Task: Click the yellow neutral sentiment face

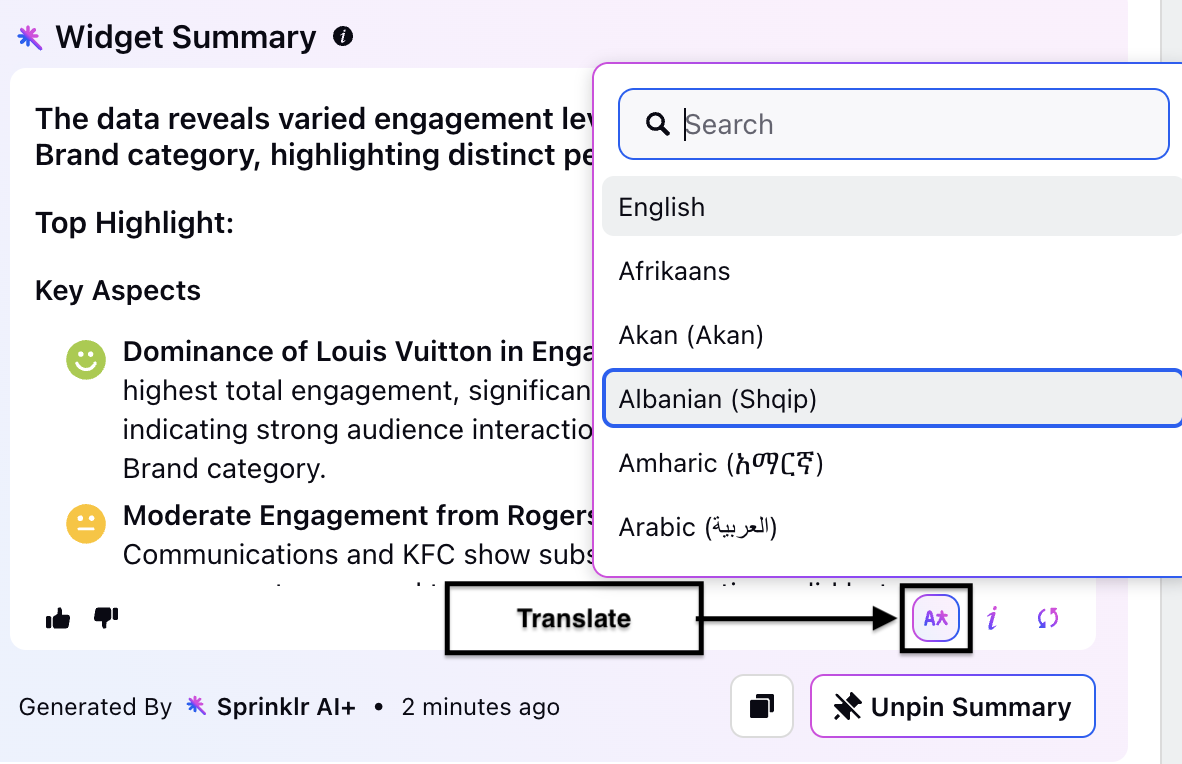Action: tap(86, 523)
